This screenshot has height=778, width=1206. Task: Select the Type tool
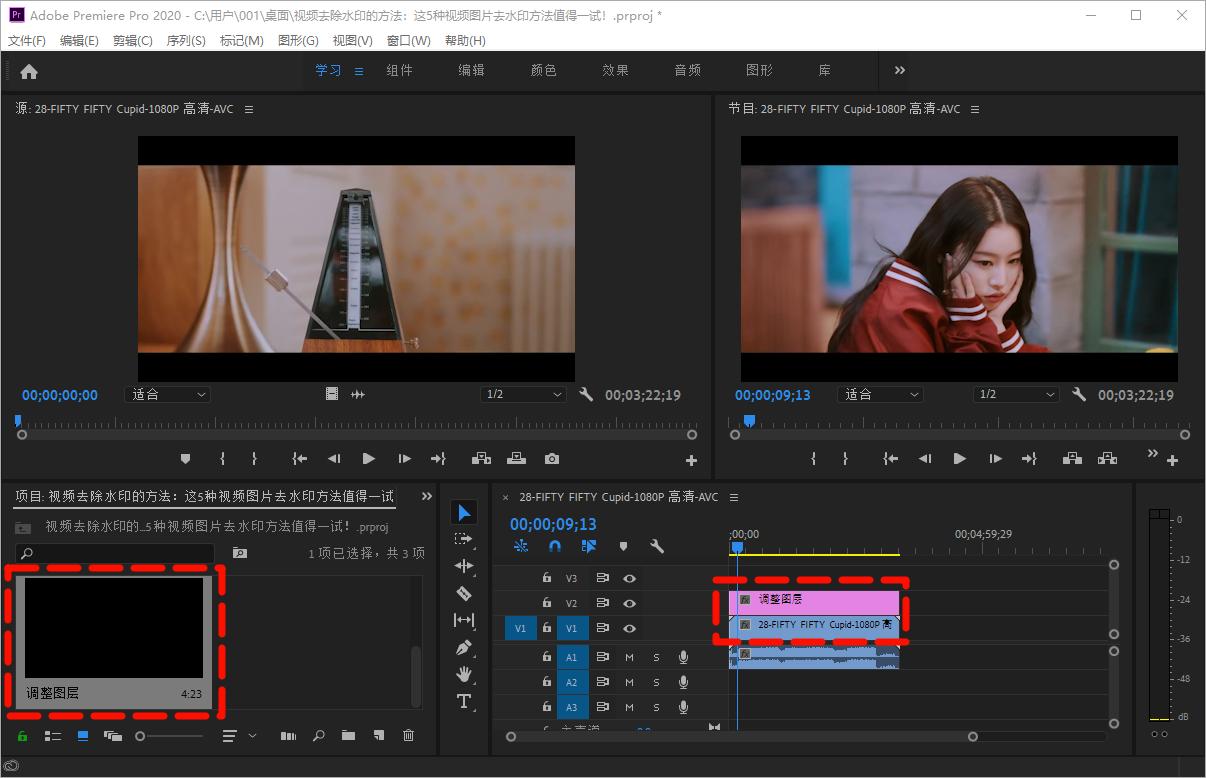click(464, 701)
